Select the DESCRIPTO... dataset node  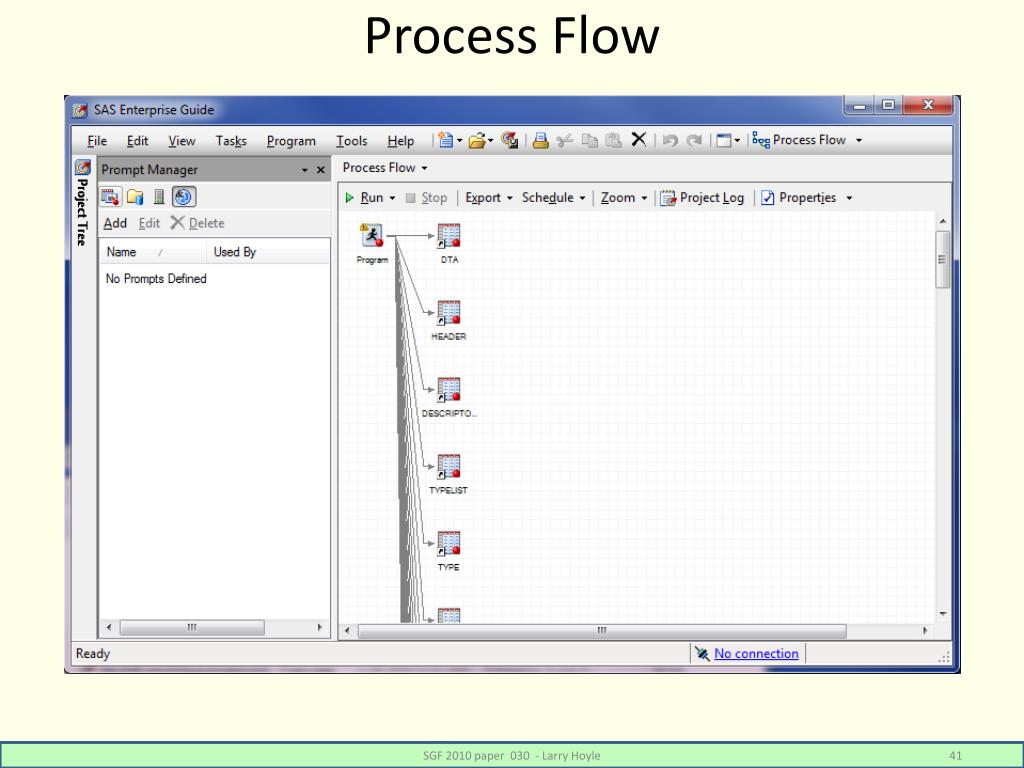click(449, 390)
